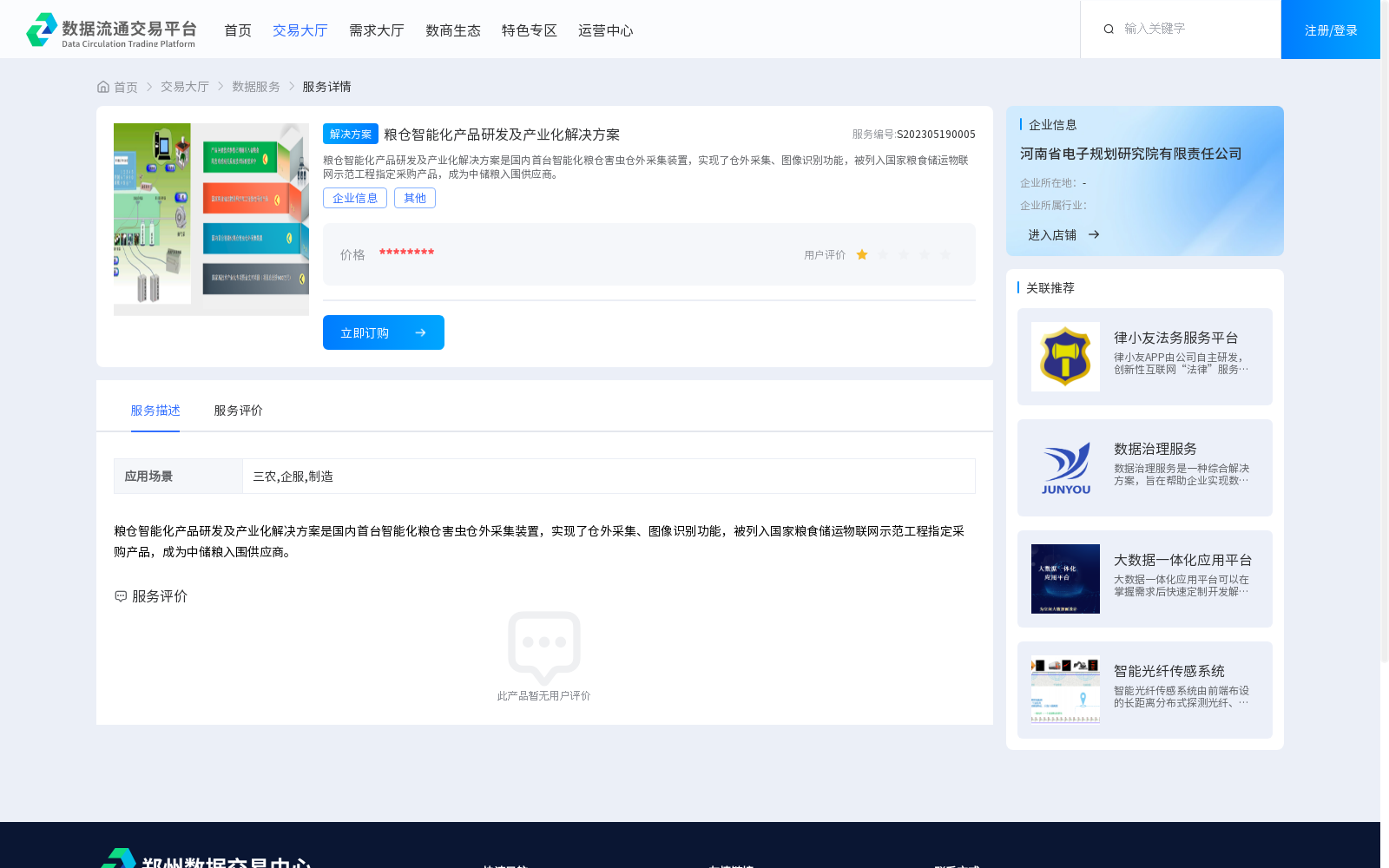Screen dimensions: 1389x868
Task: Click the masked price ********
Action: pyautogui.click(x=406, y=253)
